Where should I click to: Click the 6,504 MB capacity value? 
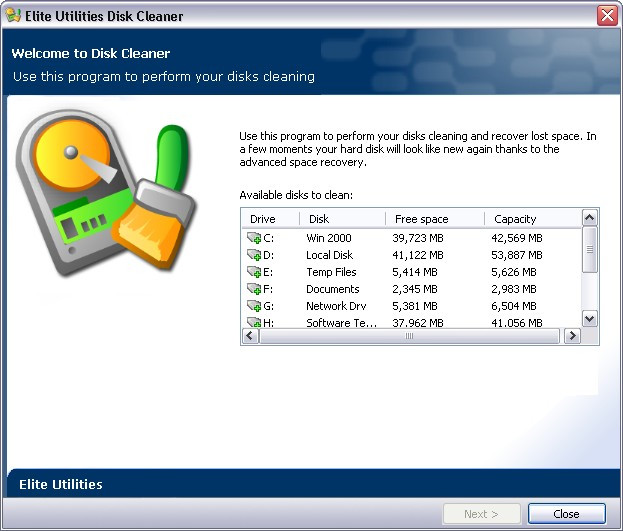[x=514, y=306]
